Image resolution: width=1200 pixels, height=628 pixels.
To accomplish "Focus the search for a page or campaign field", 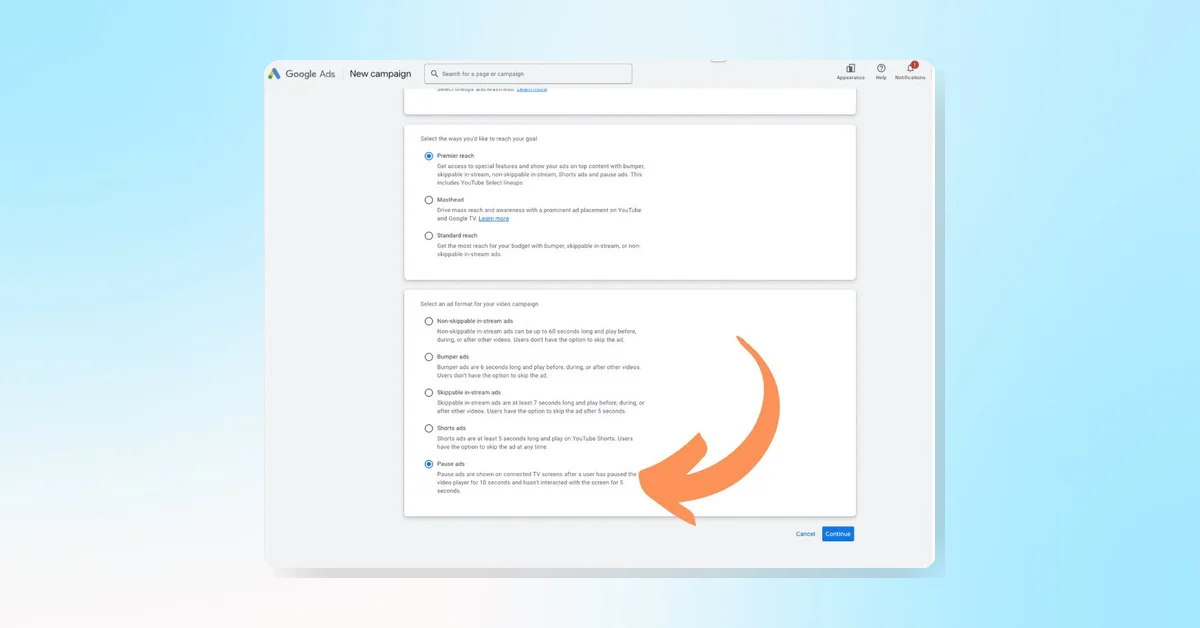I will [x=528, y=74].
